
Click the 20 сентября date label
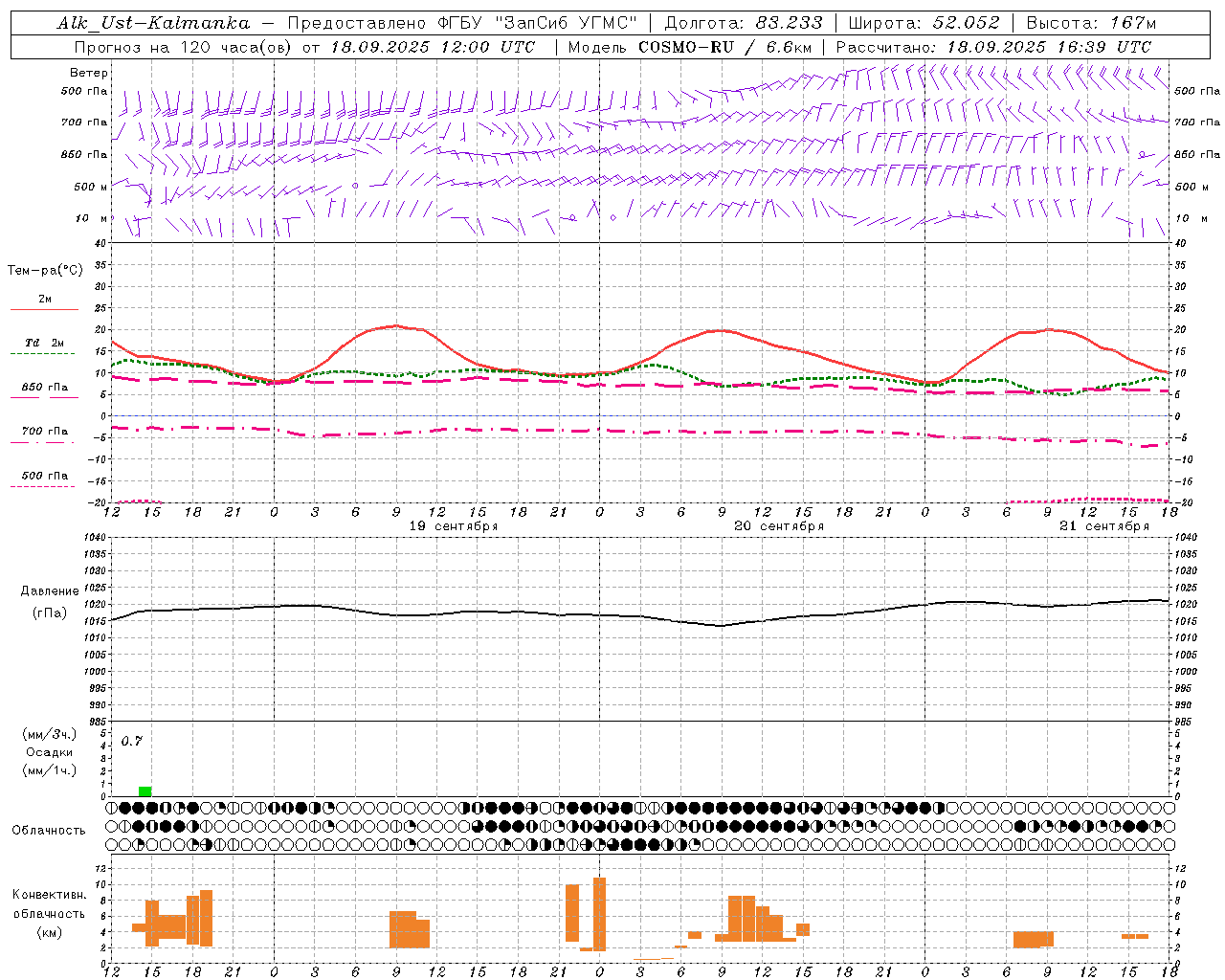point(779,526)
